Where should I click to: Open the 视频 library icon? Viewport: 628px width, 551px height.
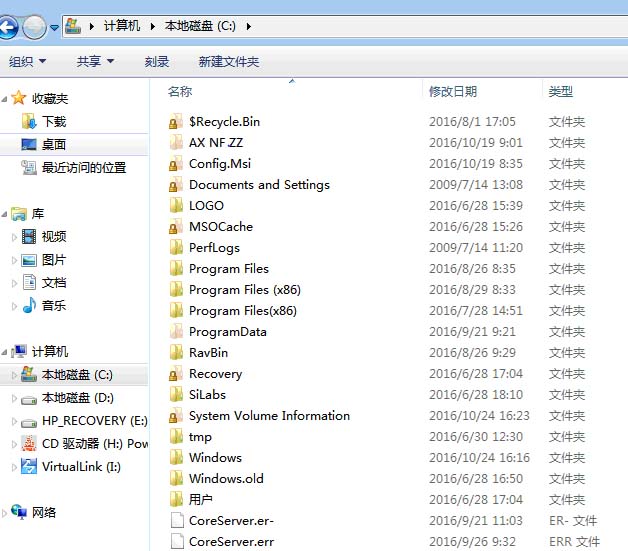click(29, 236)
